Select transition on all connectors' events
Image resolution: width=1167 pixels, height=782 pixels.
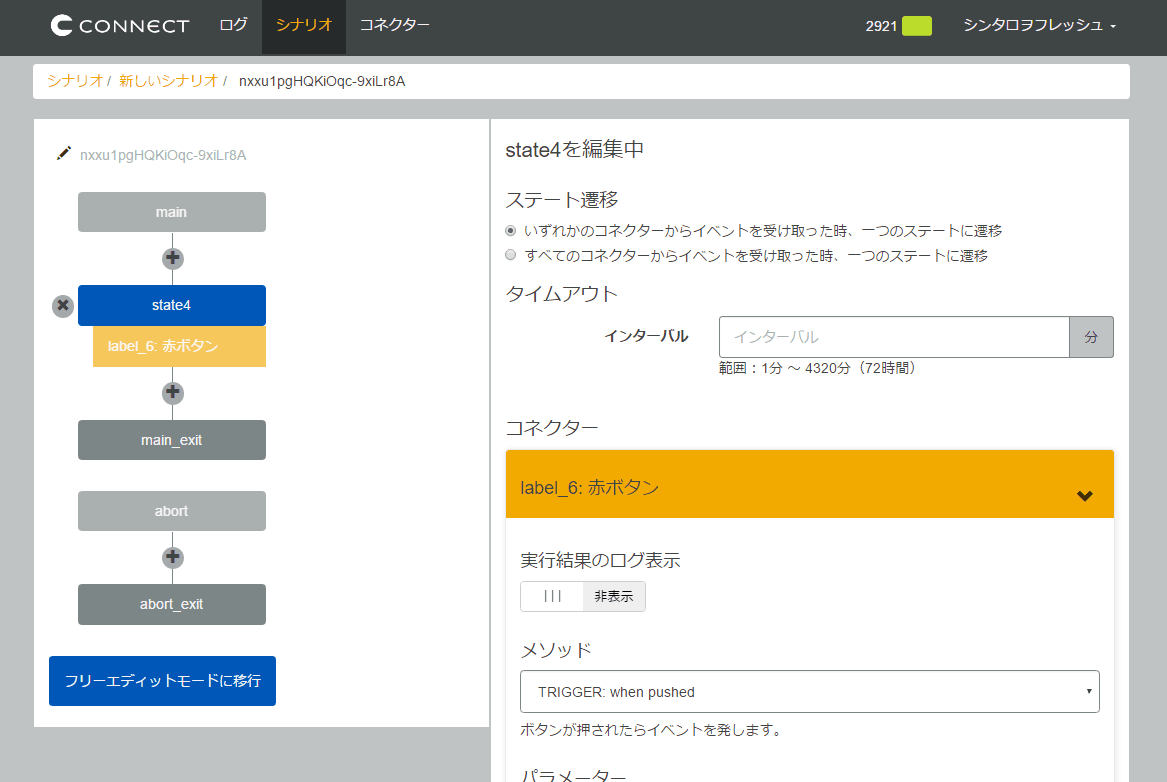[511, 256]
